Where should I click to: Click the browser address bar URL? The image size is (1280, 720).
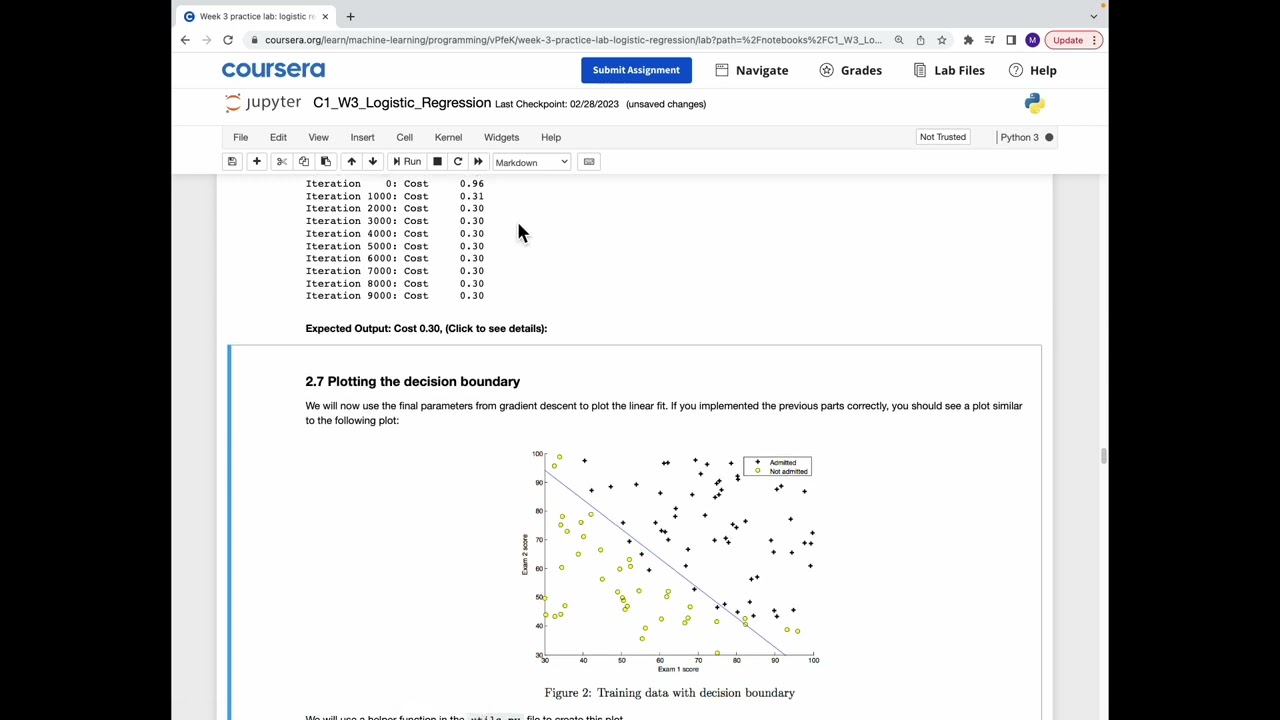(x=573, y=40)
